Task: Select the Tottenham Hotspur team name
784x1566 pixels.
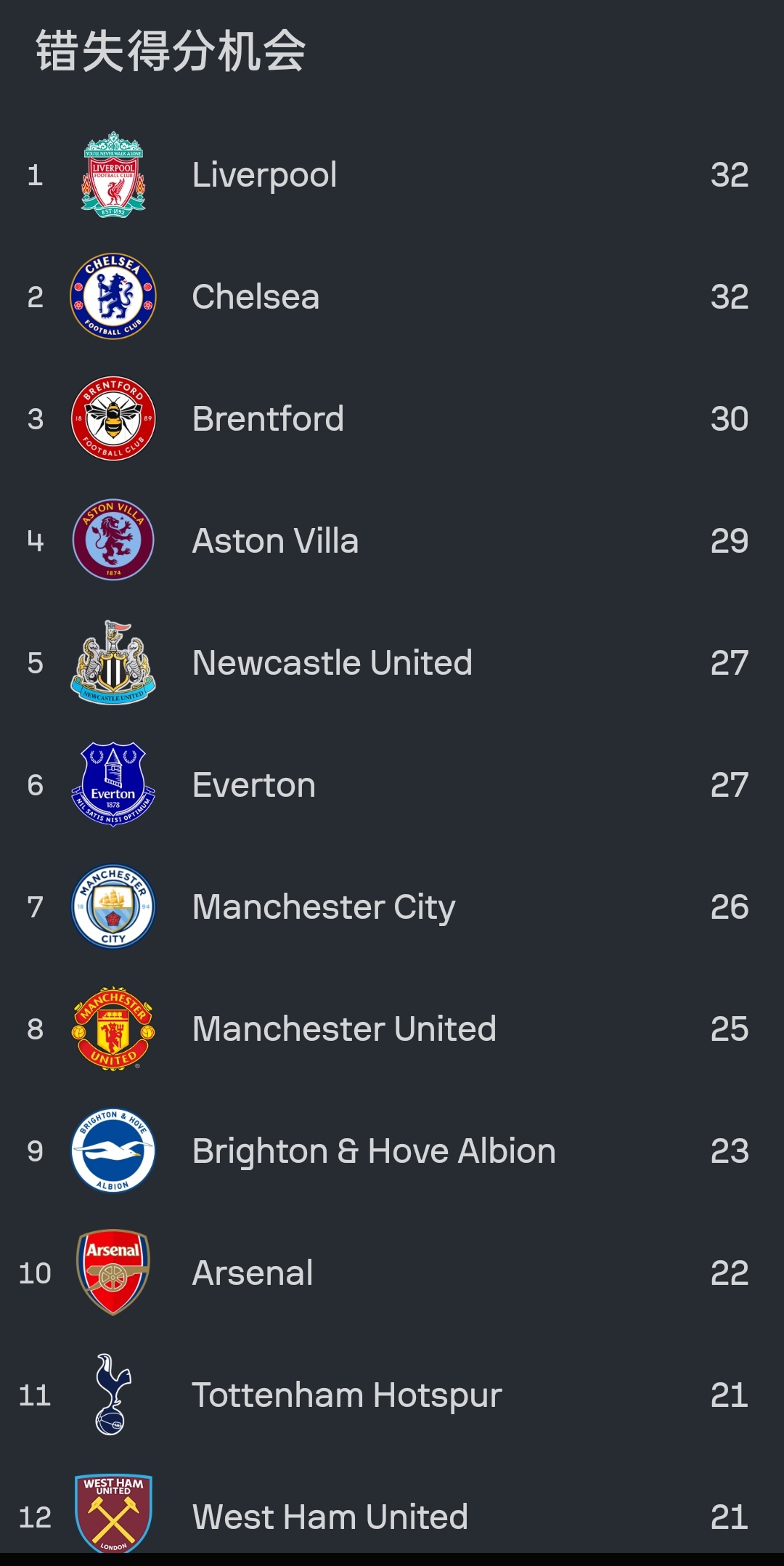Action: pos(347,1395)
